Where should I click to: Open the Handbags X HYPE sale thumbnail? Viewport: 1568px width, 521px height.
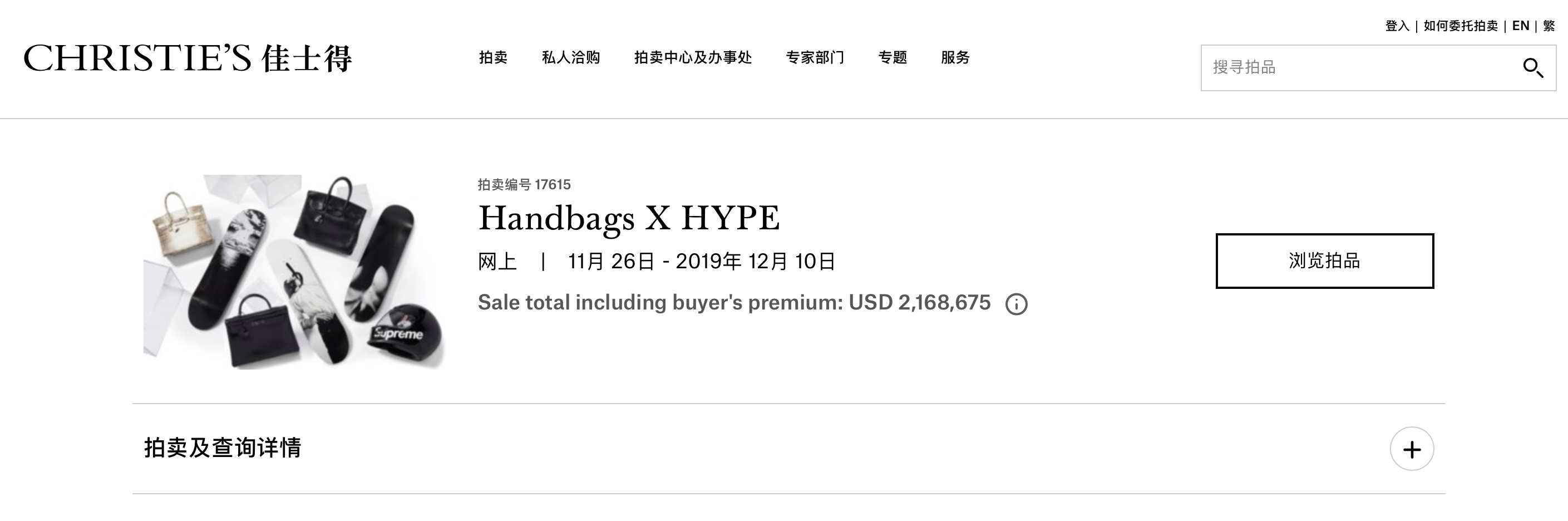coord(294,272)
